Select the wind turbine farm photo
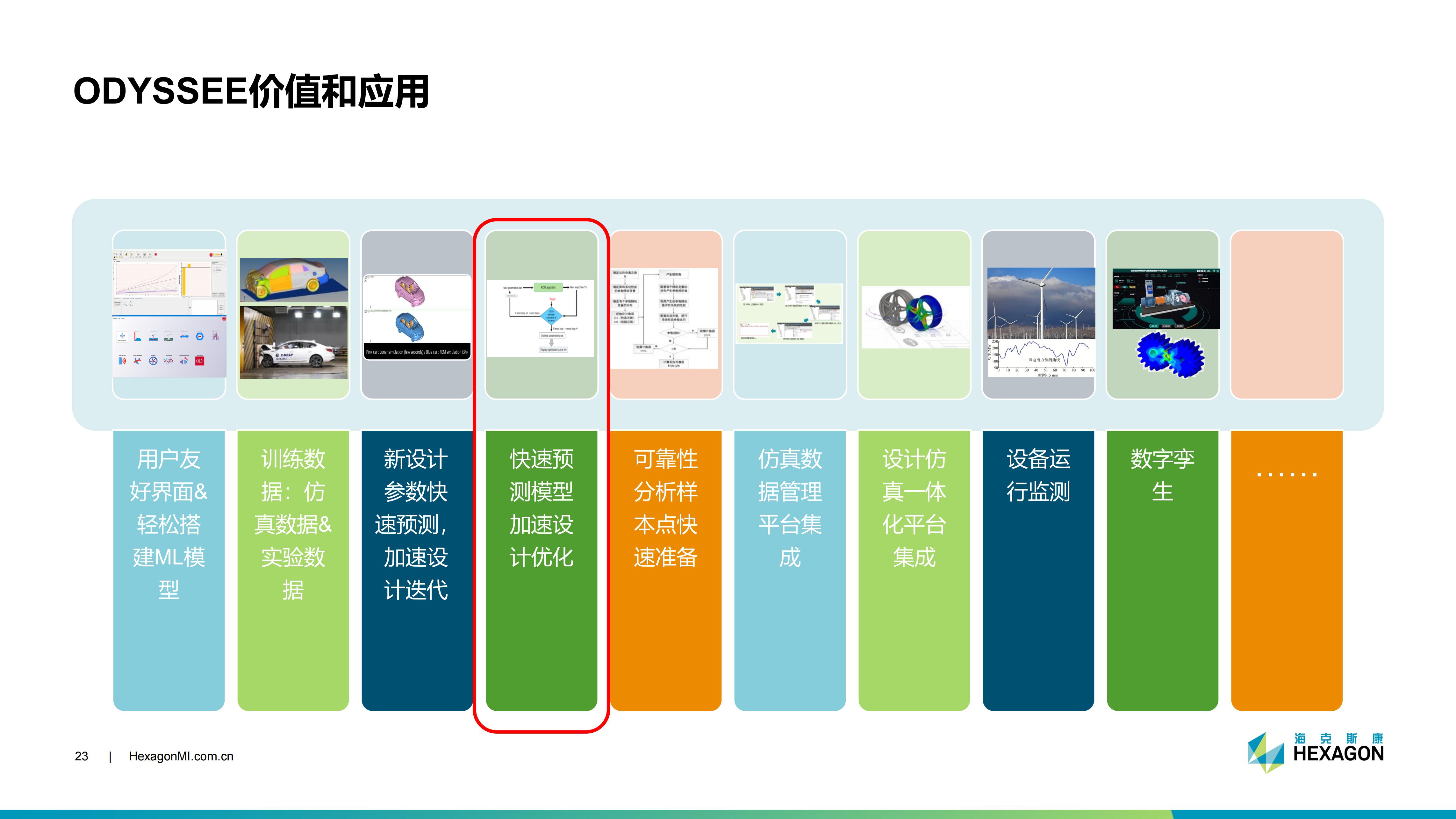The width and height of the screenshot is (1456, 819). (1041, 304)
